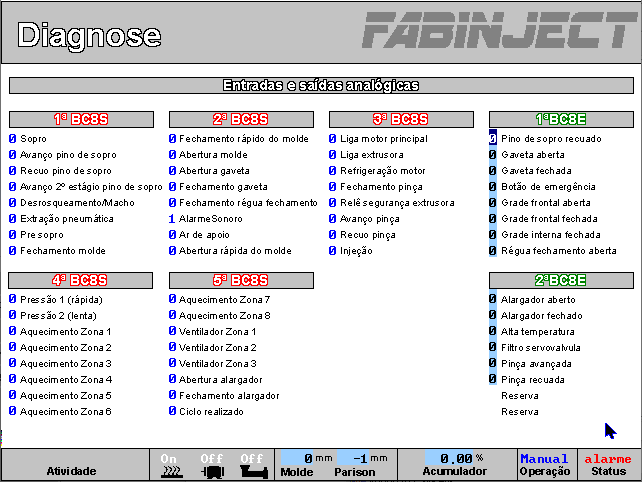The height and width of the screenshot is (482, 642).
Task: Click the Entradas e saídas analógicas title
Action: [320, 86]
